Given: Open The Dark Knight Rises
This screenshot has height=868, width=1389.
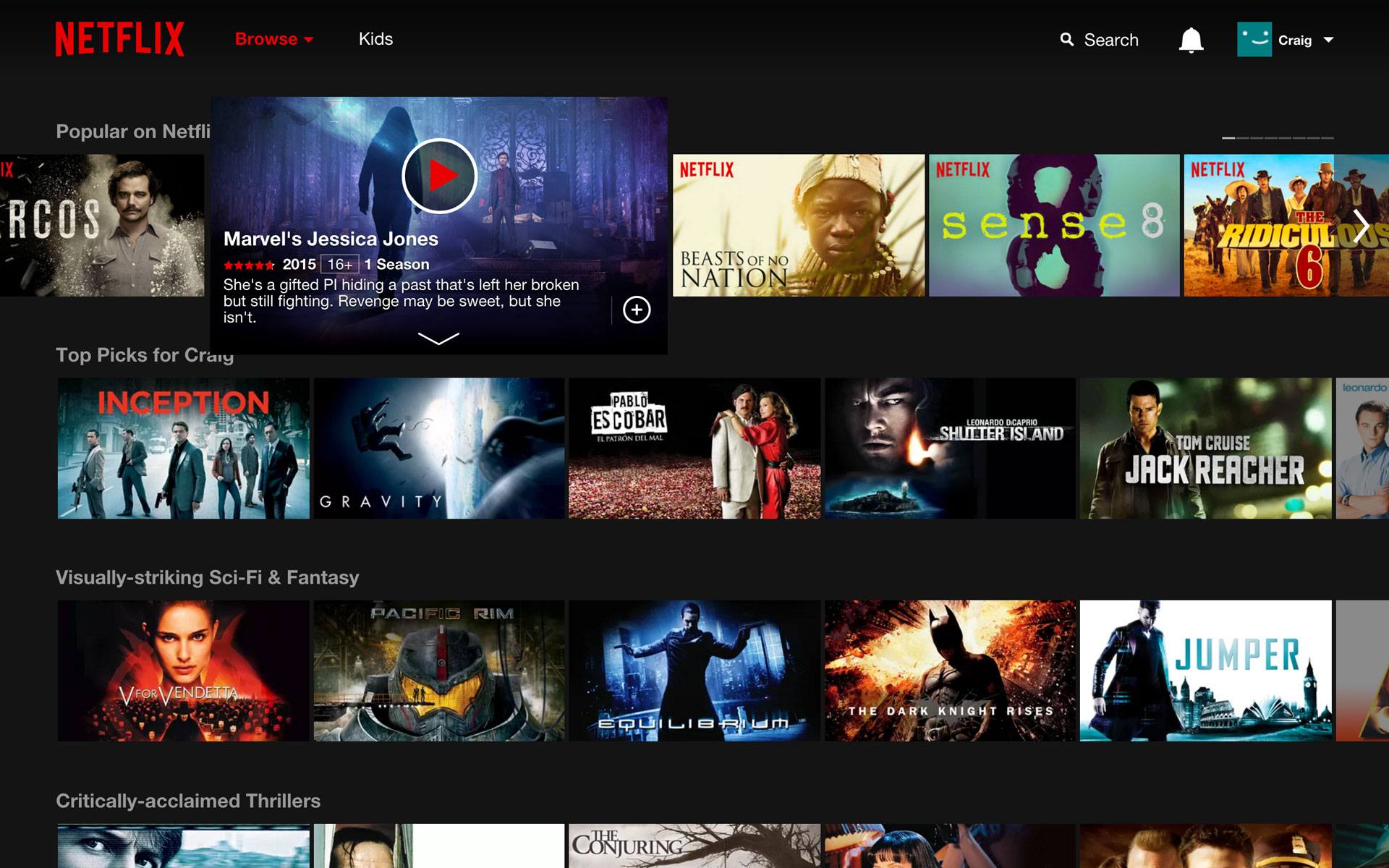Looking at the screenshot, I should [950, 671].
